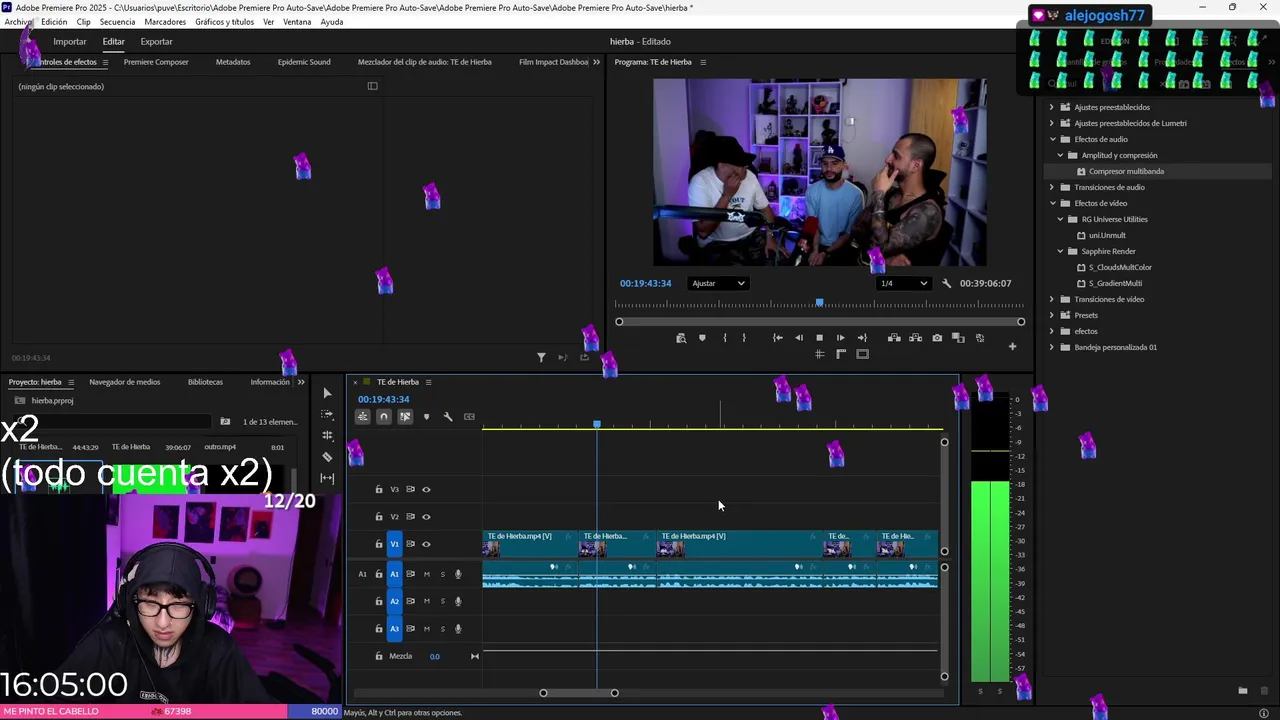Add a marker in the timeline header

(x=427, y=417)
